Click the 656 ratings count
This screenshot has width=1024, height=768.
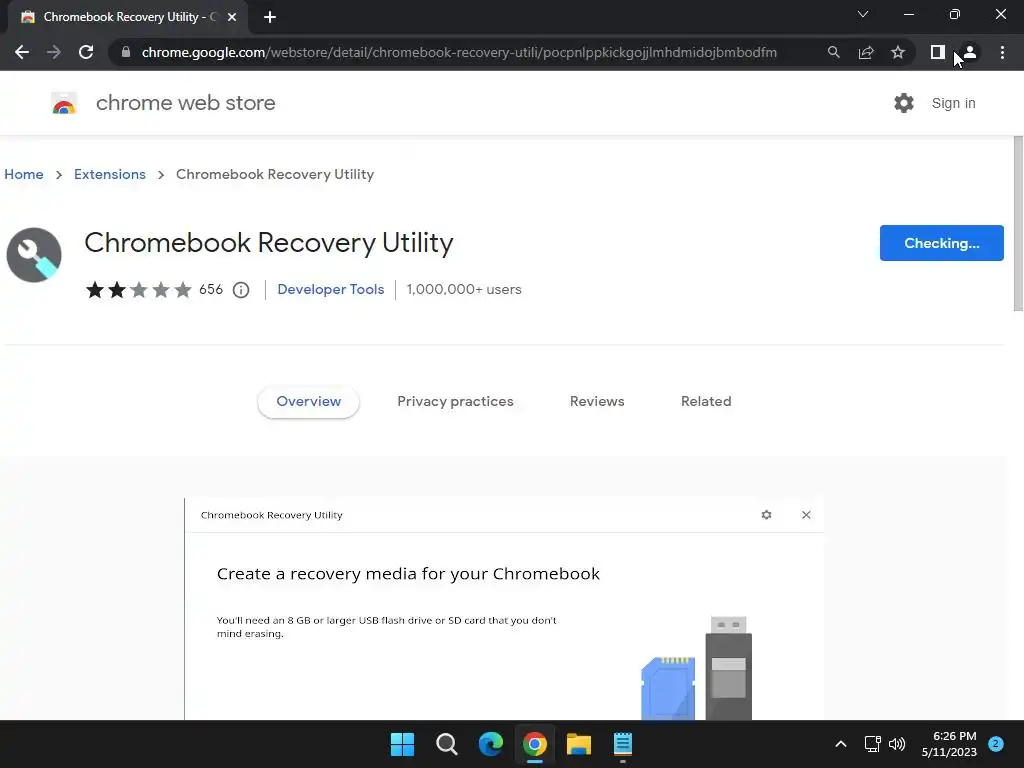(x=211, y=289)
